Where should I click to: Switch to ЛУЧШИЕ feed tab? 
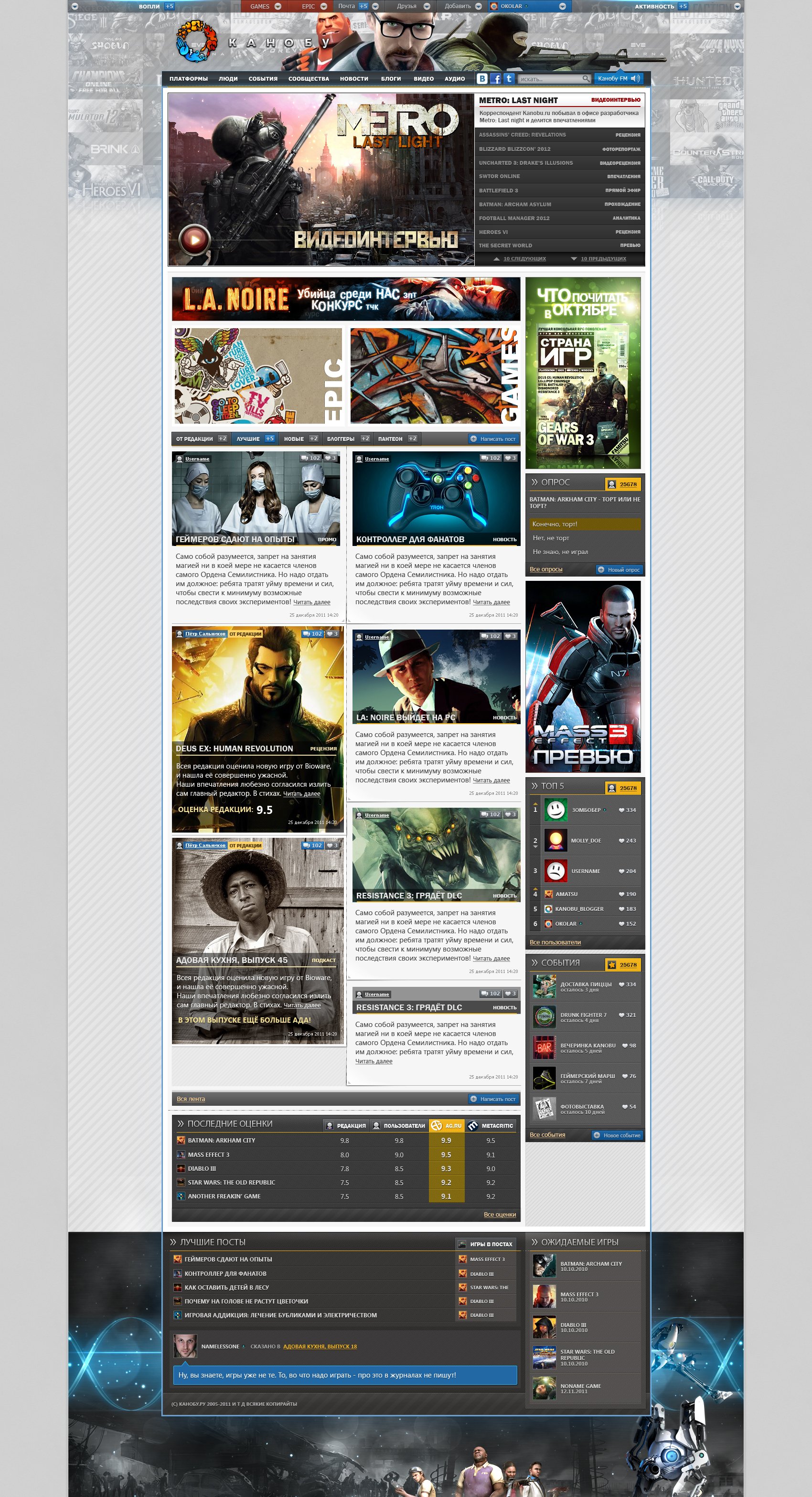point(255,439)
